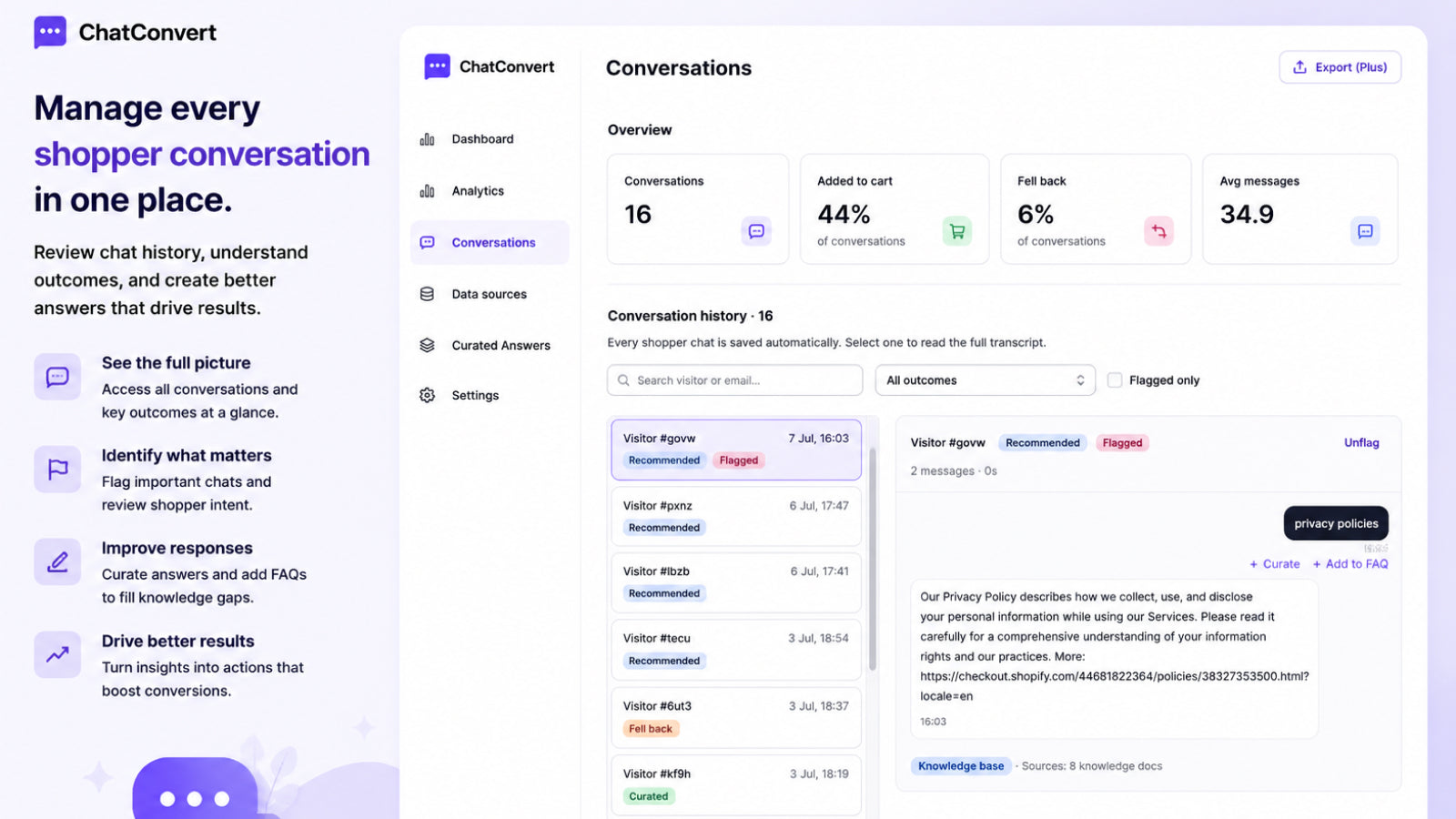Click the Data sources database icon
1456x819 pixels.
pyautogui.click(x=427, y=294)
